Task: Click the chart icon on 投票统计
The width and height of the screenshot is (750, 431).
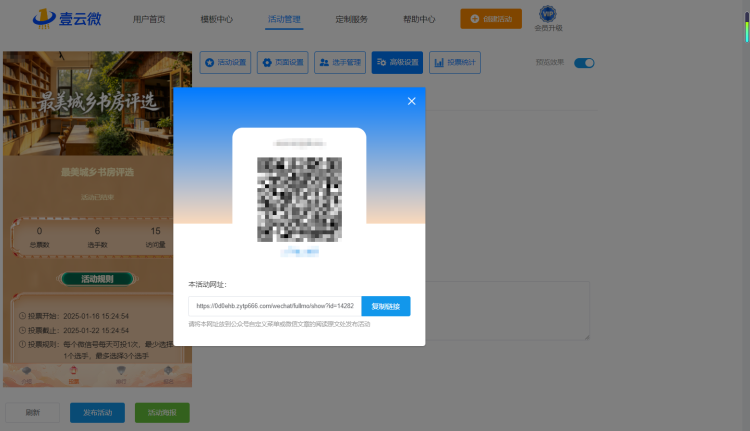Action: (439, 63)
